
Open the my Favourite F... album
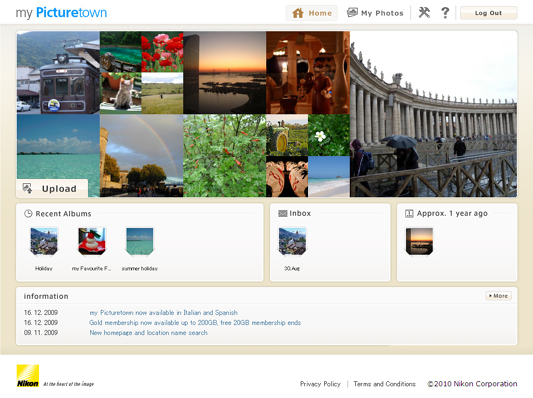[92, 241]
